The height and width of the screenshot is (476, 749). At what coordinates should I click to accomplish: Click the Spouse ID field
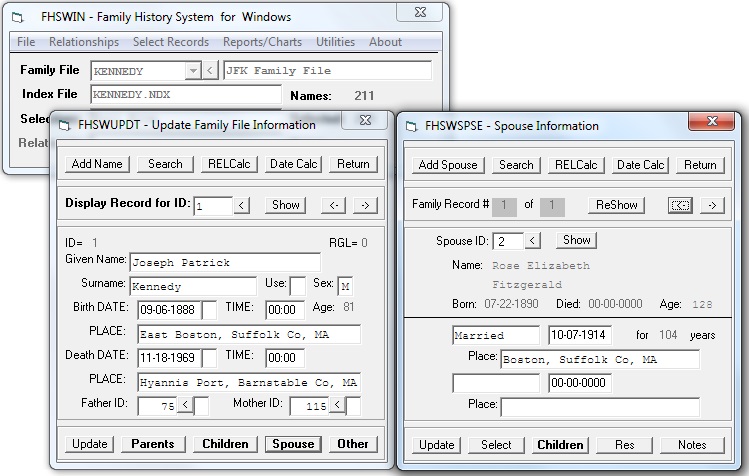(x=508, y=241)
